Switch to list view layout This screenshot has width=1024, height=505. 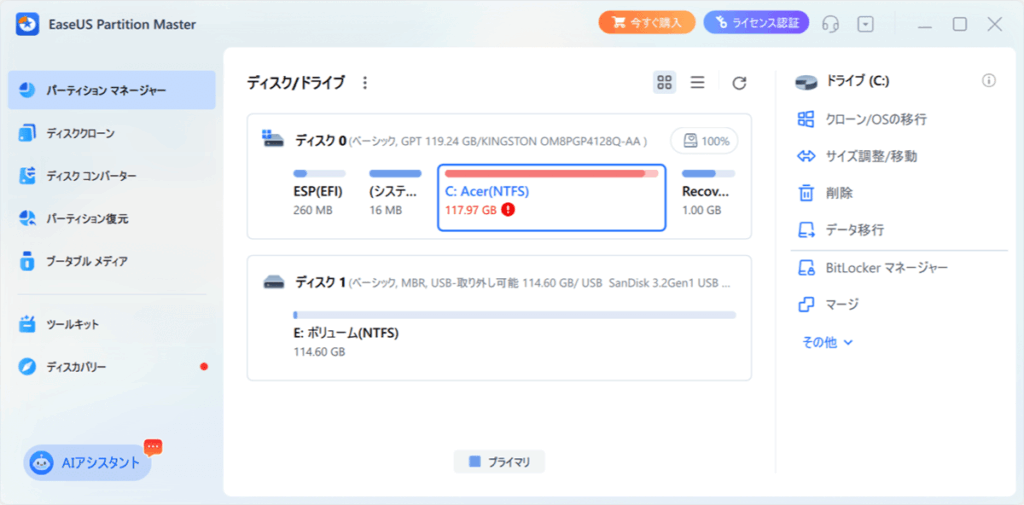pyautogui.click(x=698, y=83)
